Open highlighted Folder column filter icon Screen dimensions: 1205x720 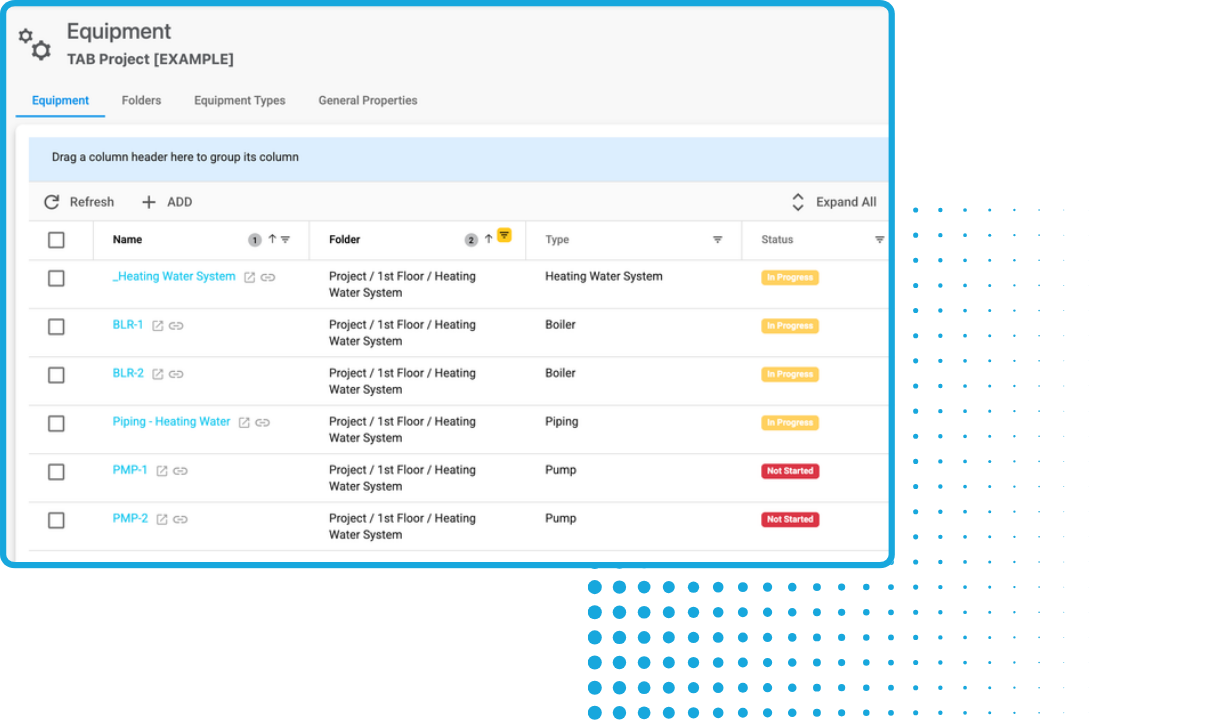(504, 235)
